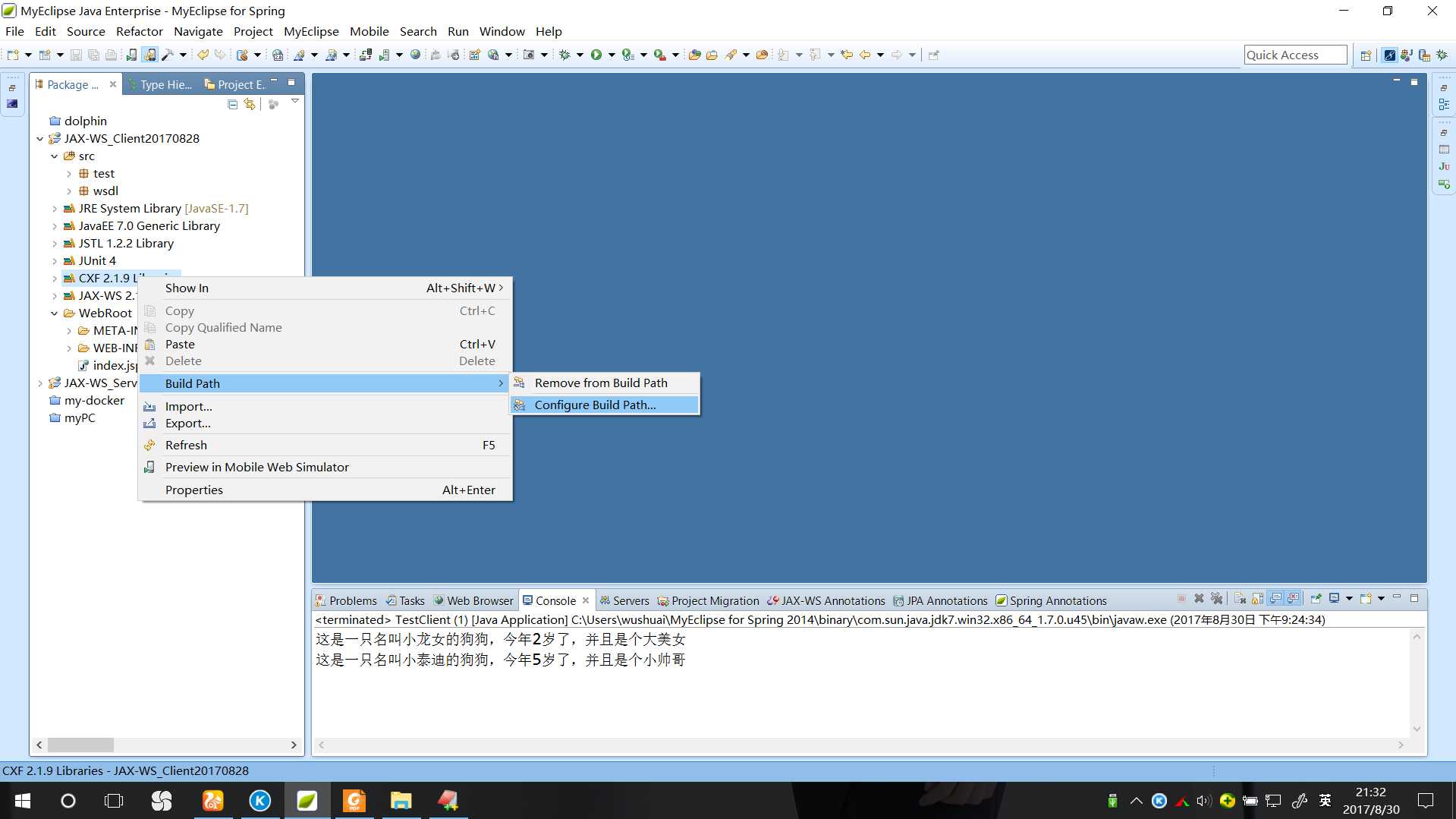Open the JAX-WS Annotations tab
Screen dimensions: 1456x819
click(825, 600)
